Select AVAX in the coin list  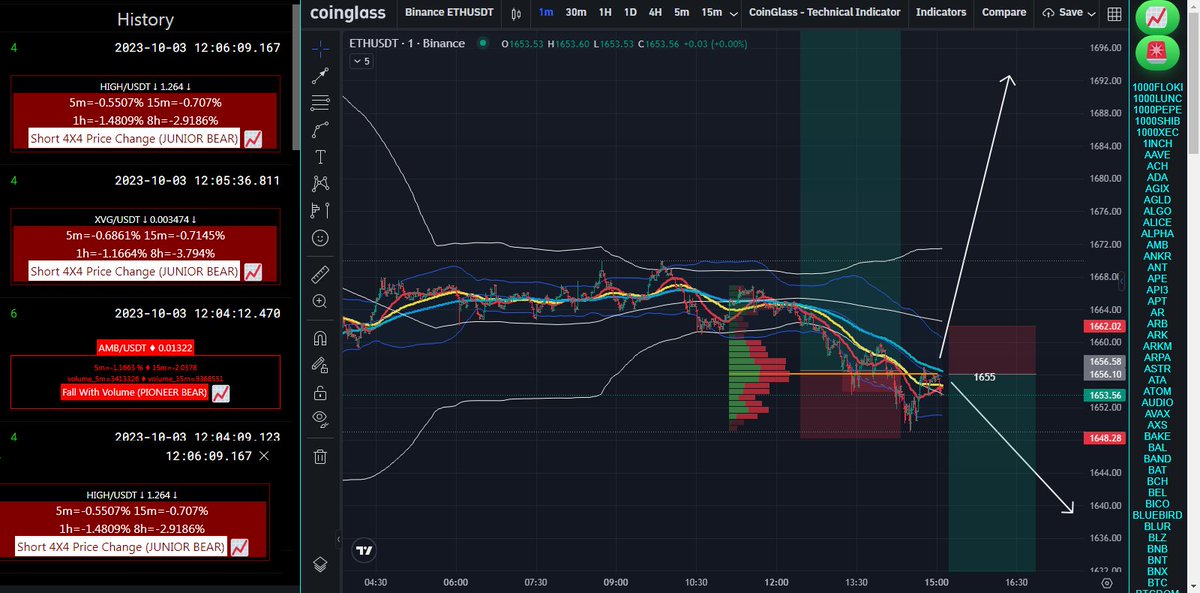coord(1158,414)
